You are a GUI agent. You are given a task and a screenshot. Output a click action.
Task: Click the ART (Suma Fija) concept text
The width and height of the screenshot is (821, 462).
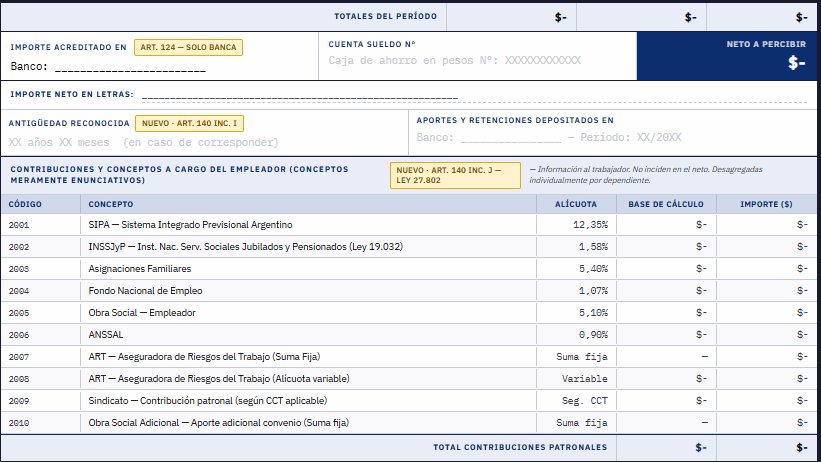point(204,357)
